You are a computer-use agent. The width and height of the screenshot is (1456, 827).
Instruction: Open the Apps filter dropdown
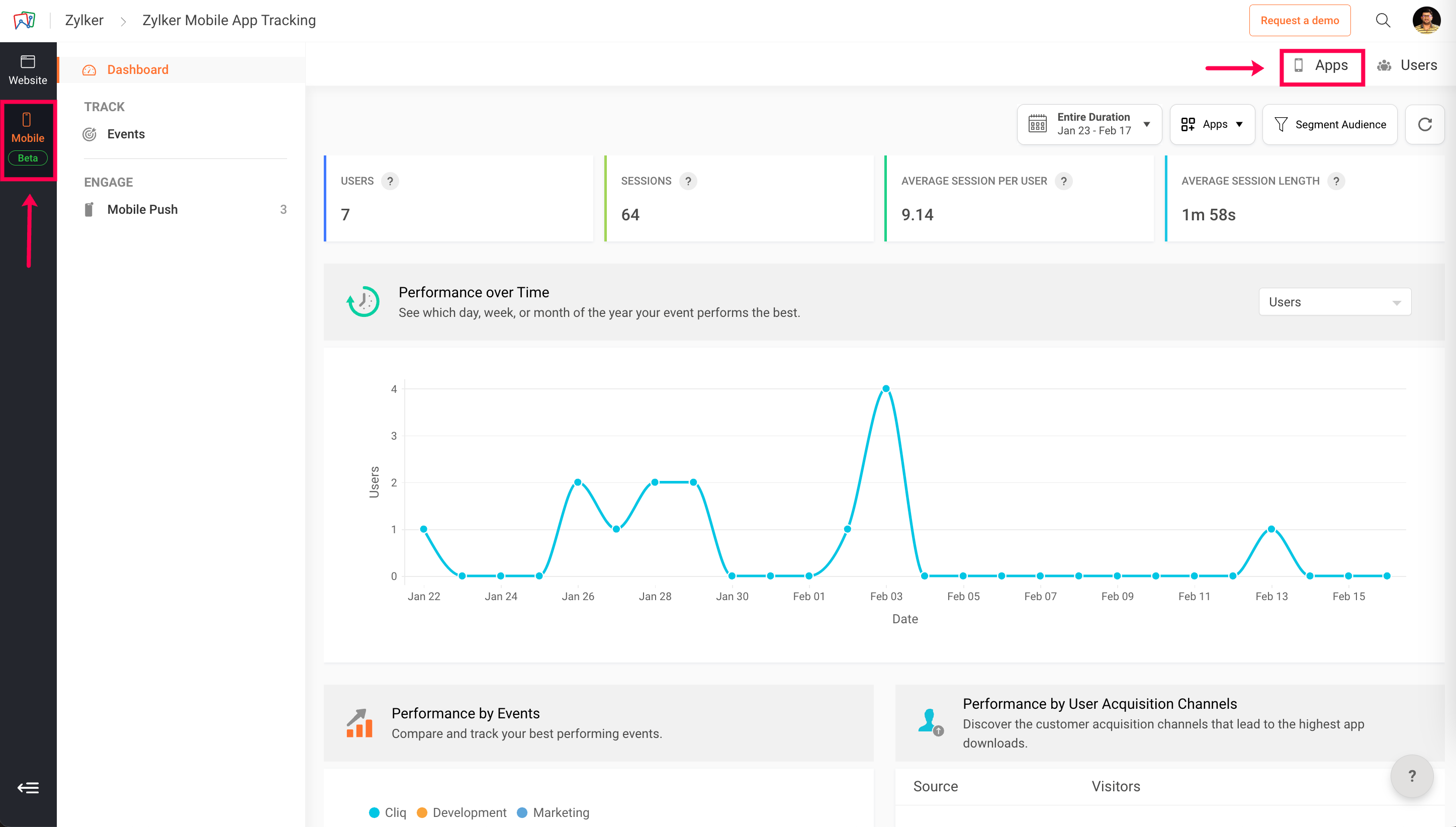coord(1212,124)
